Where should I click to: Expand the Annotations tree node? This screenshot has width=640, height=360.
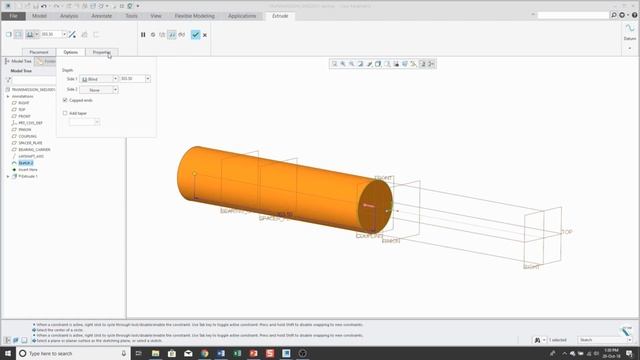coord(8,96)
